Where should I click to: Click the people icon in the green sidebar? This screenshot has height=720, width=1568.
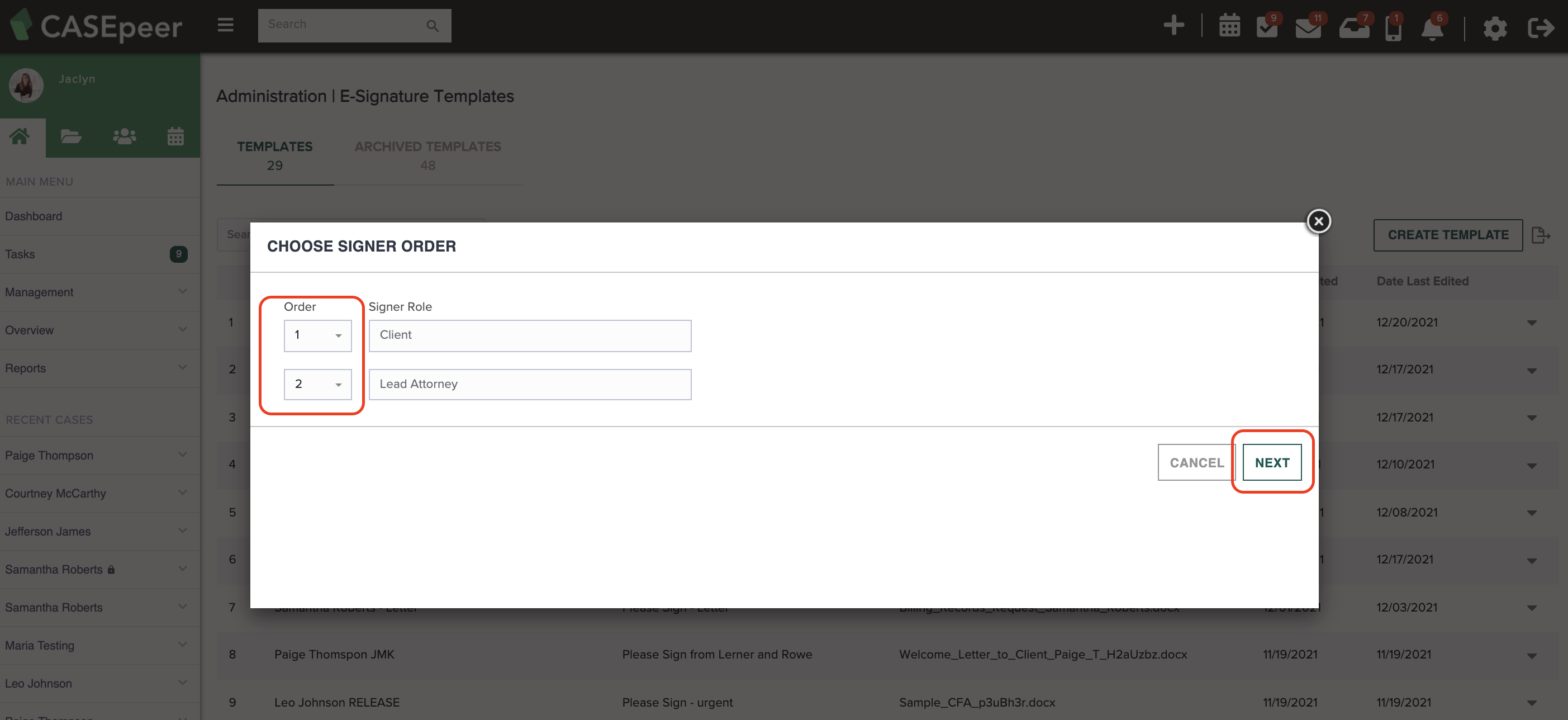123,136
